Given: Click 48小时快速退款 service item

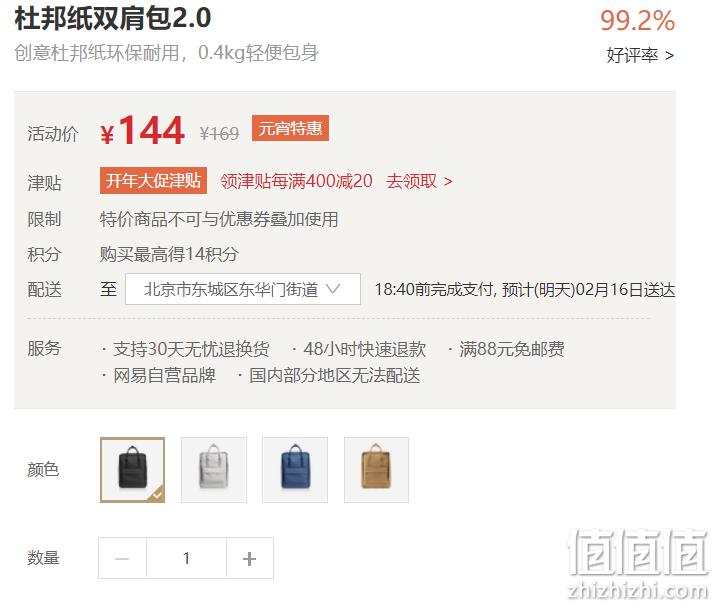Looking at the screenshot, I should 364,349.
